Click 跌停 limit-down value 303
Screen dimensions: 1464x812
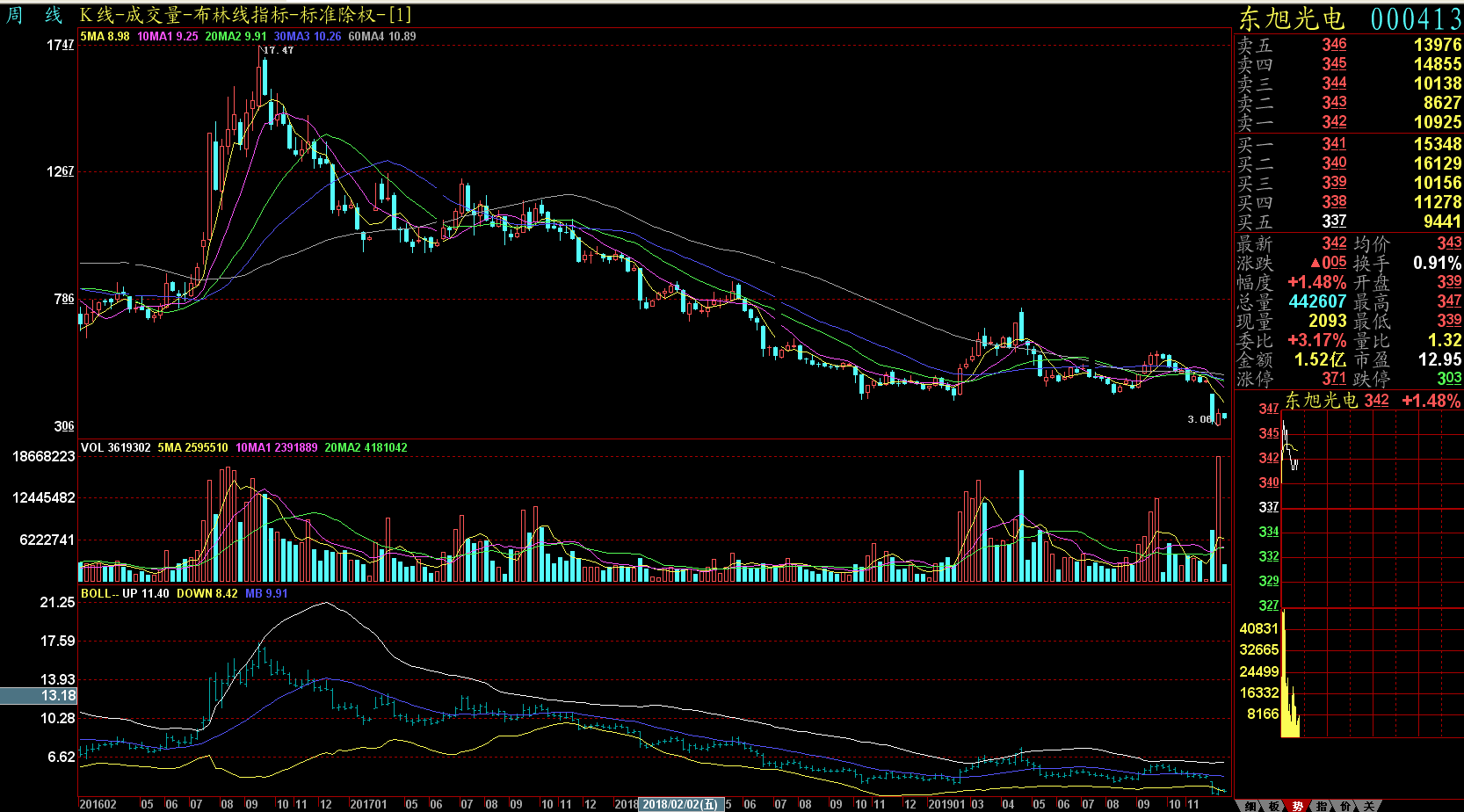(x=1449, y=379)
